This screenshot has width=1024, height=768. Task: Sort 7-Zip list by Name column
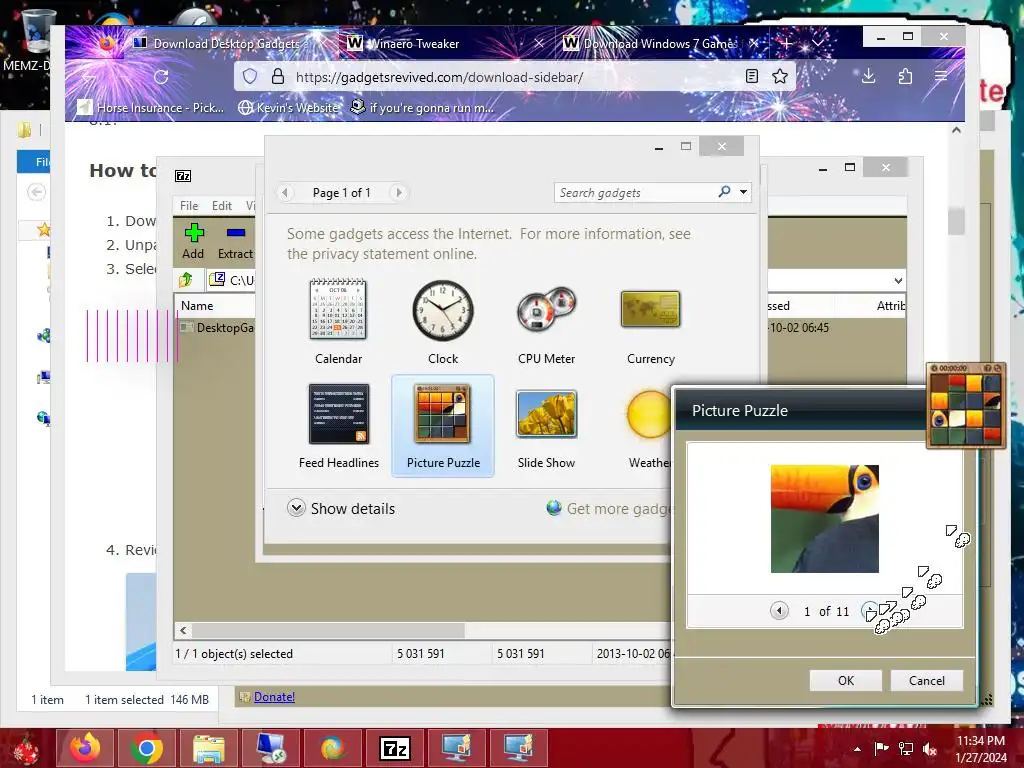tap(216, 306)
